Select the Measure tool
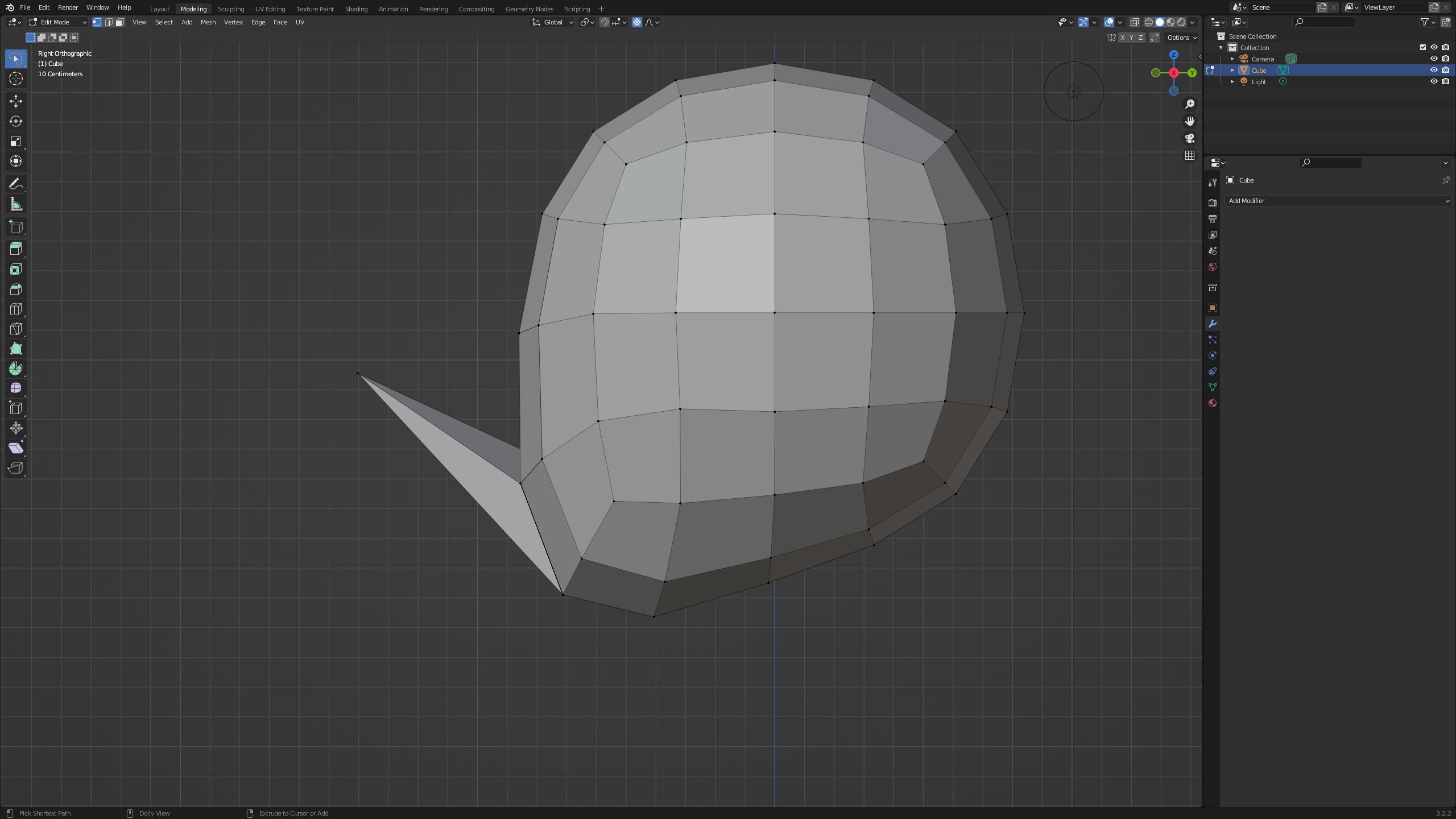The height and width of the screenshot is (819, 1456). click(15, 204)
